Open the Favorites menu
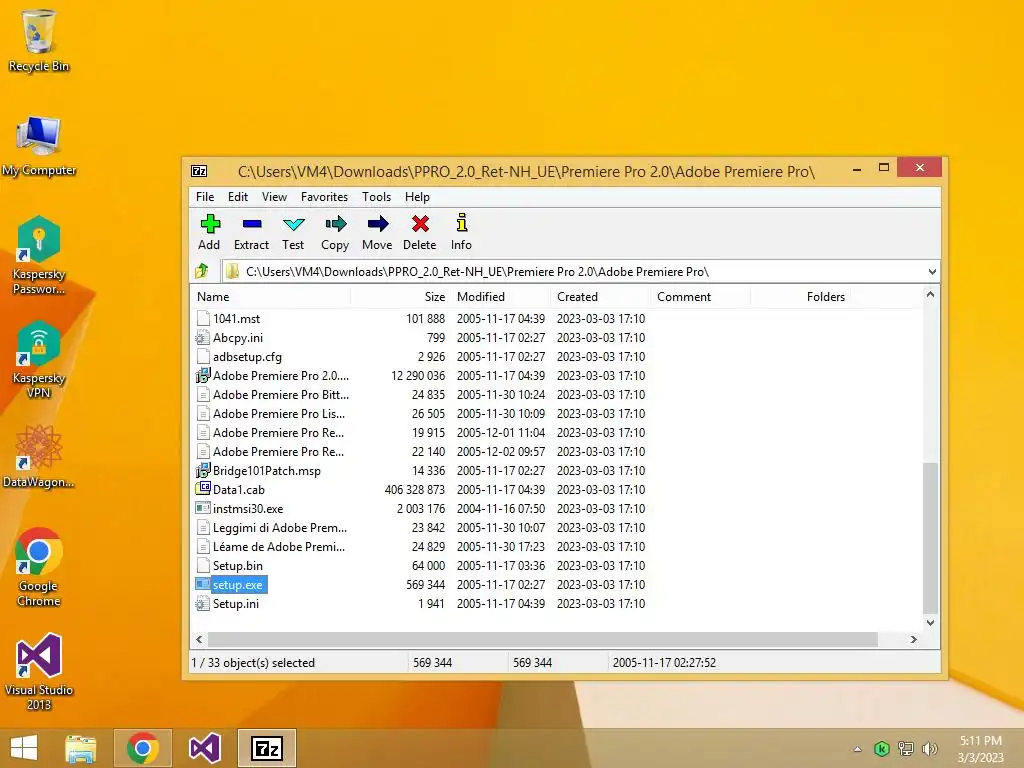Image resolution: width=1024 pixels, height=768 pixels. [325, 197]
